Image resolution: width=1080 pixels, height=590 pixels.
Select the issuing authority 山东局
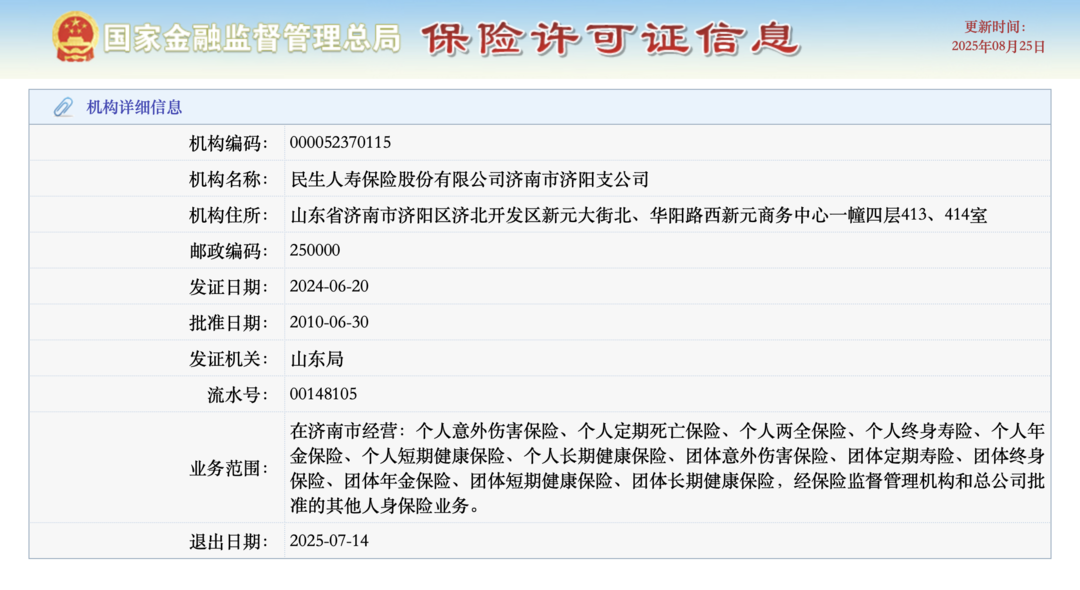click(x=317, y=359)
